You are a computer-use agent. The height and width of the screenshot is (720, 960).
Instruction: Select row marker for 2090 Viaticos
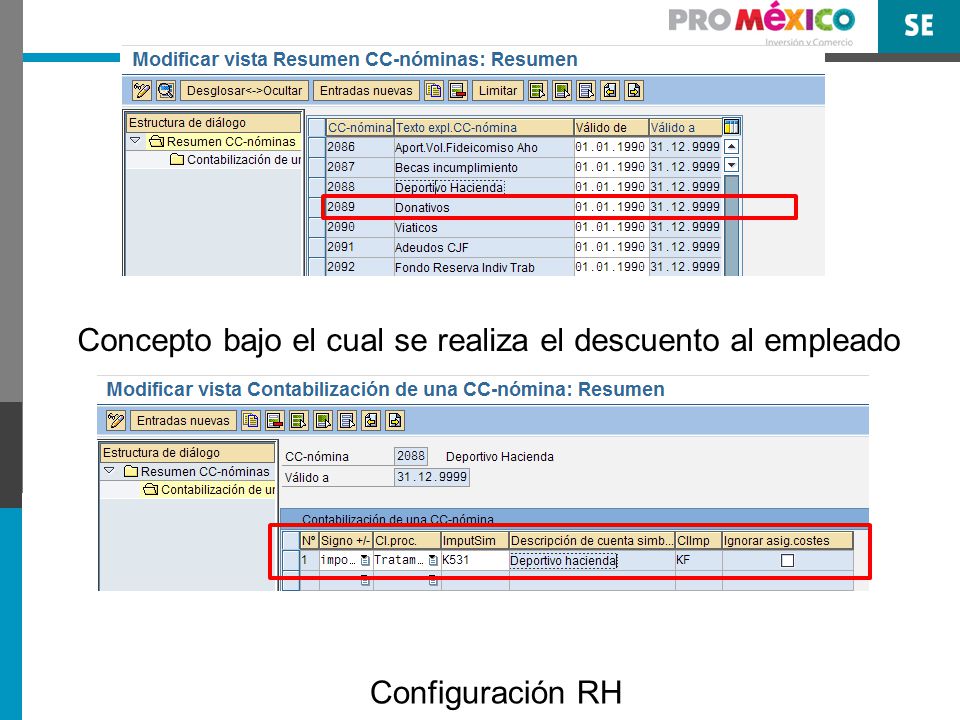tap(317, 227)
